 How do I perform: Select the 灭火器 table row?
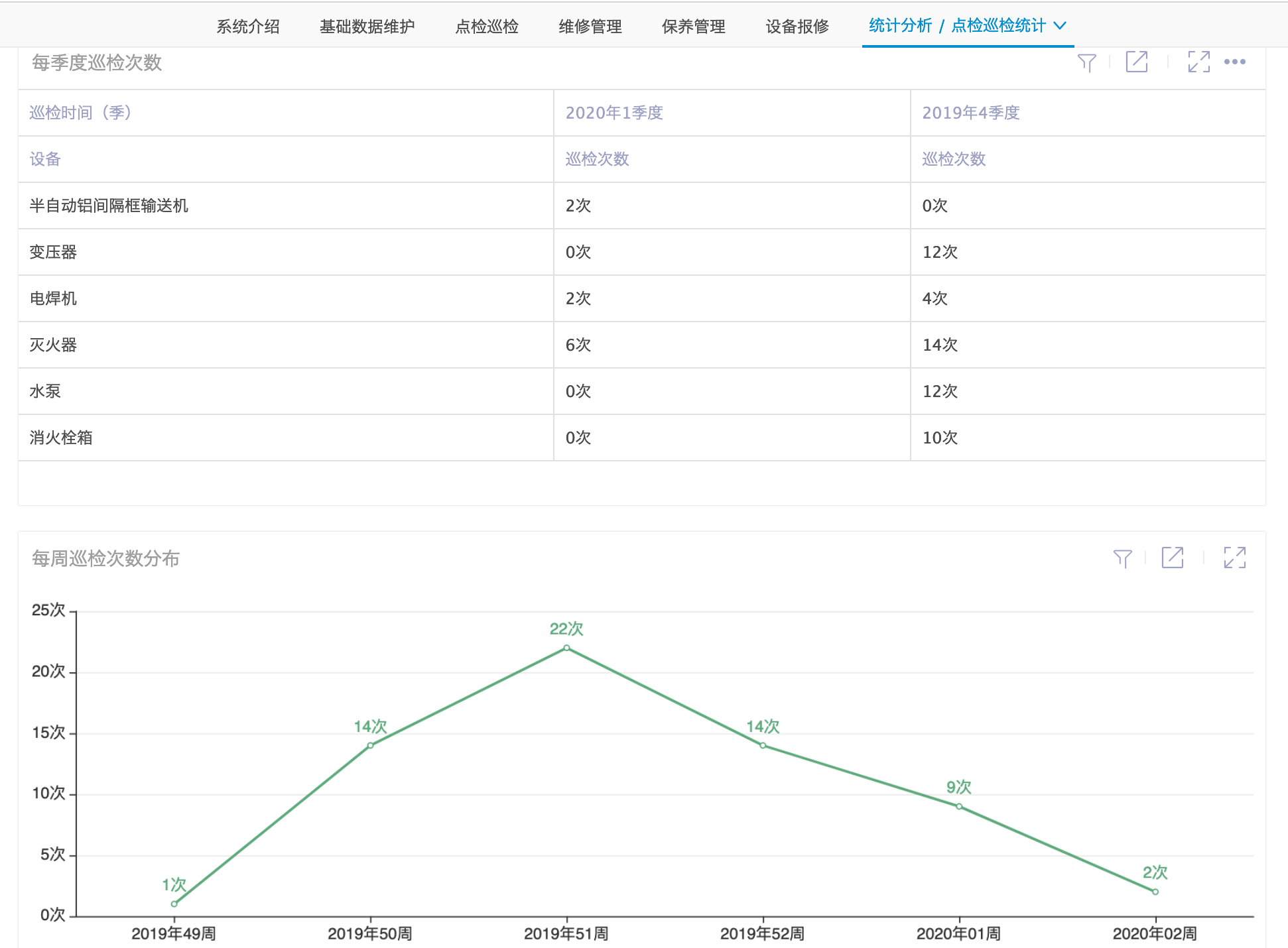click(x=53, y=345)
